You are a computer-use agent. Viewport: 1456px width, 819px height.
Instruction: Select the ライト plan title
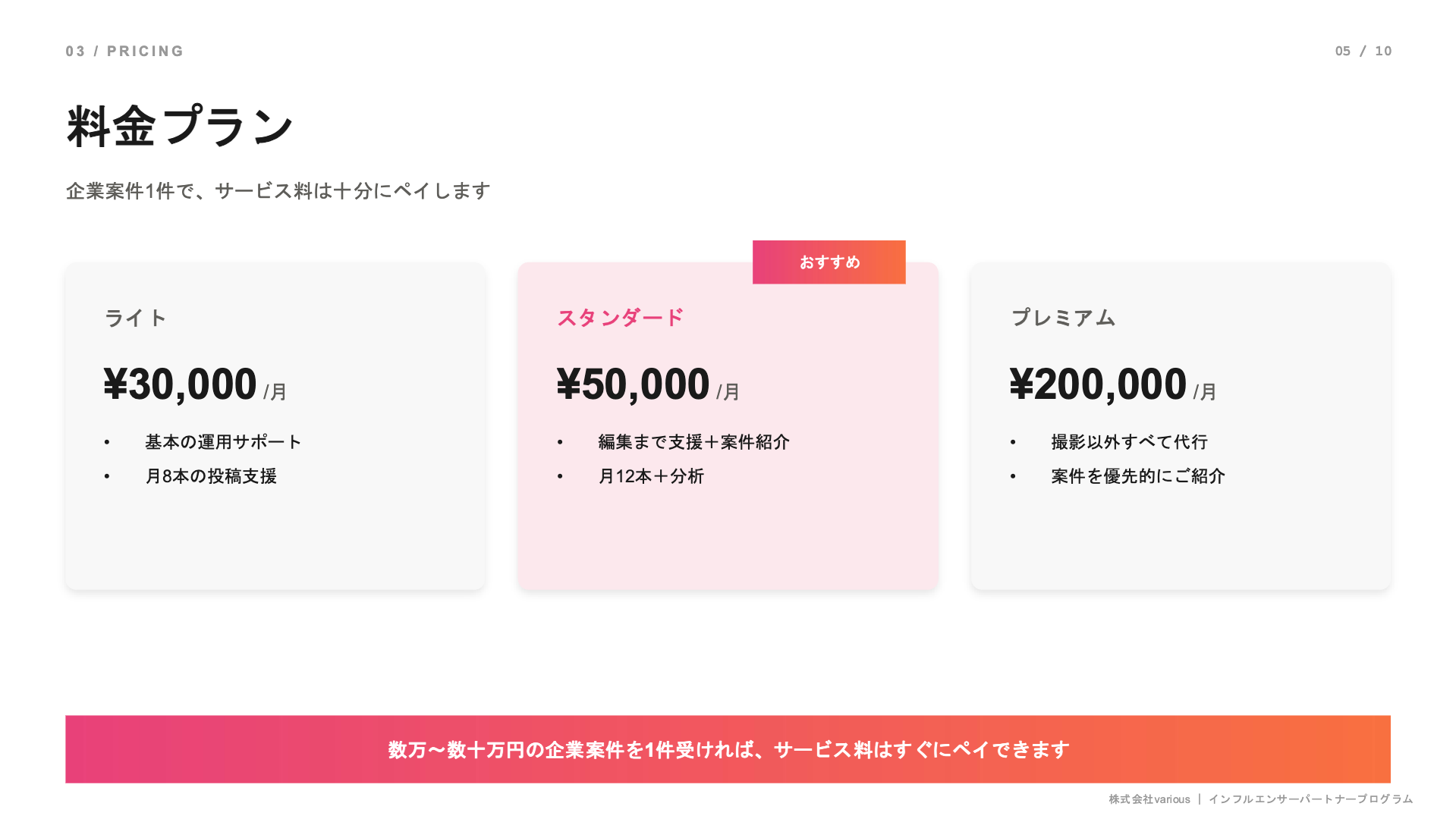tap(135, 318)
